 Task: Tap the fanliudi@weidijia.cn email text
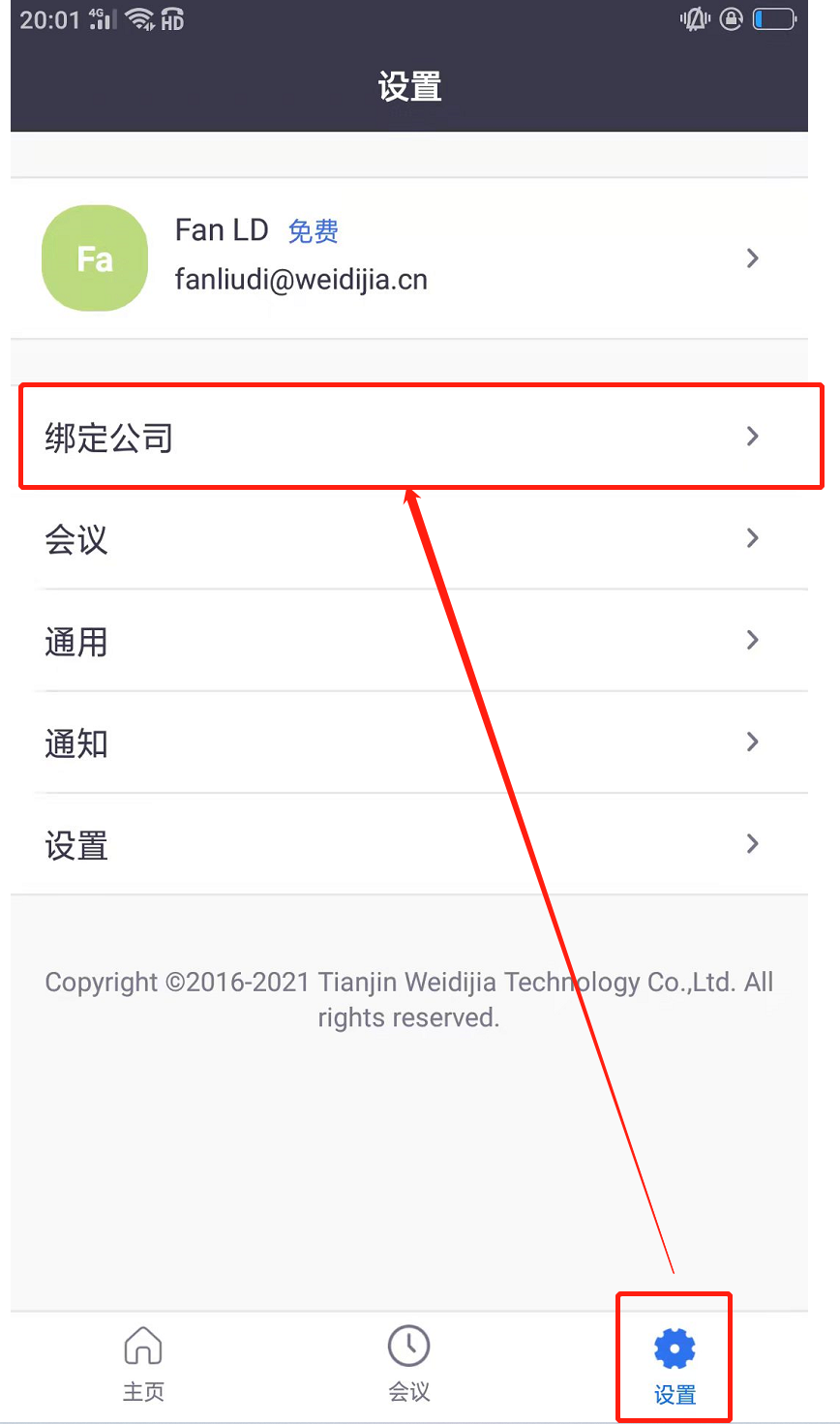(x=301, y=280)
